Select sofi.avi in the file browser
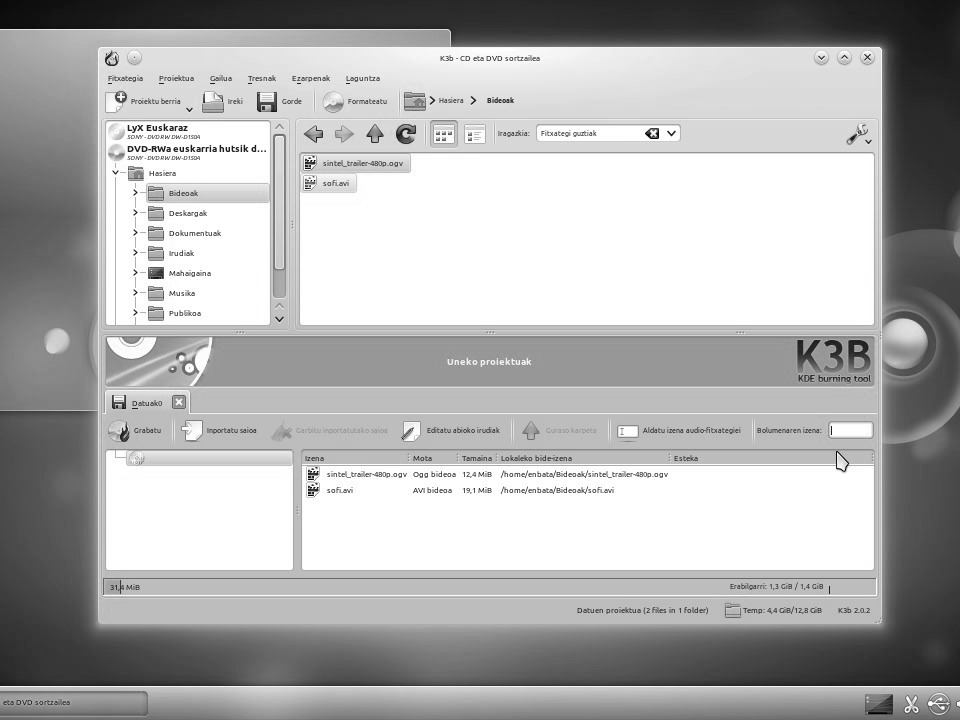This screenshot has width=960, height=720. [x=329, y=183]
